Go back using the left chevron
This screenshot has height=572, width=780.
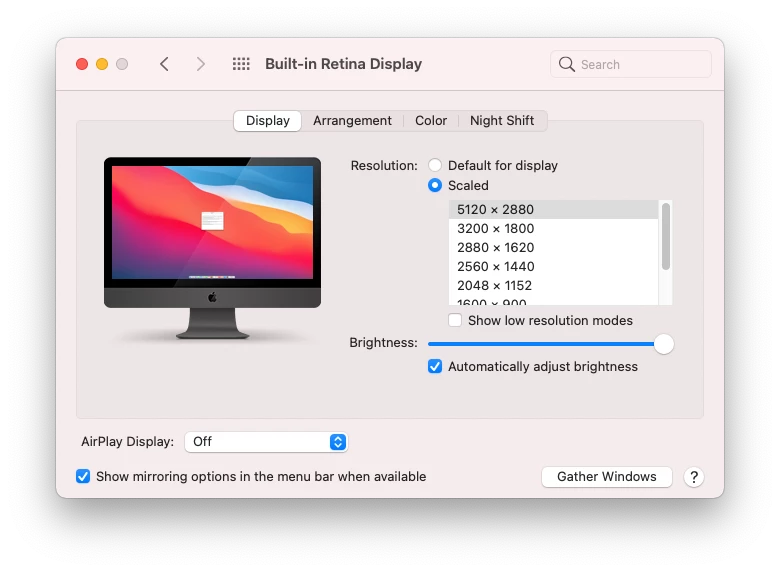pos(164,64)
